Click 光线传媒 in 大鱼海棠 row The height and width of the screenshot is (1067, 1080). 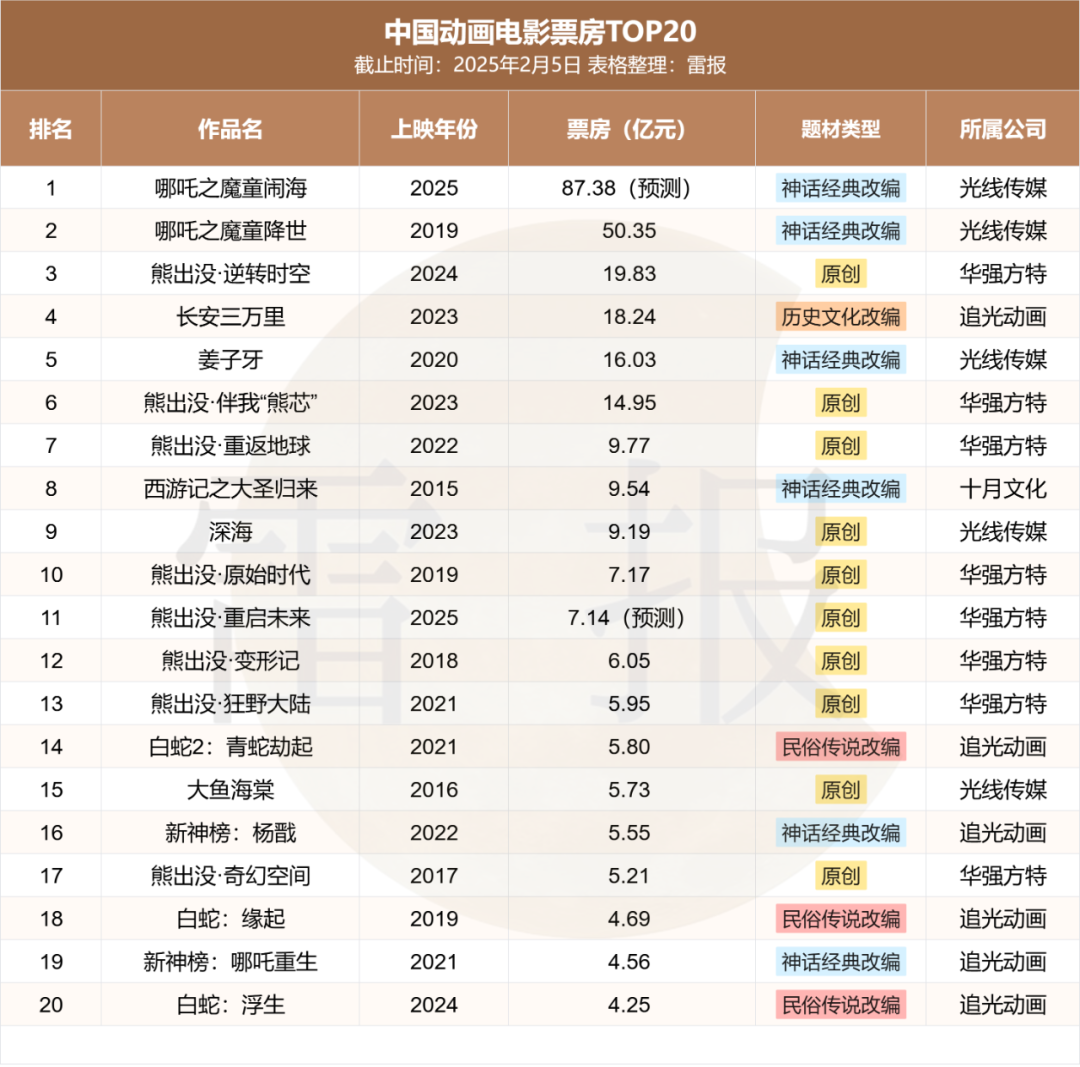(1003, 789)
